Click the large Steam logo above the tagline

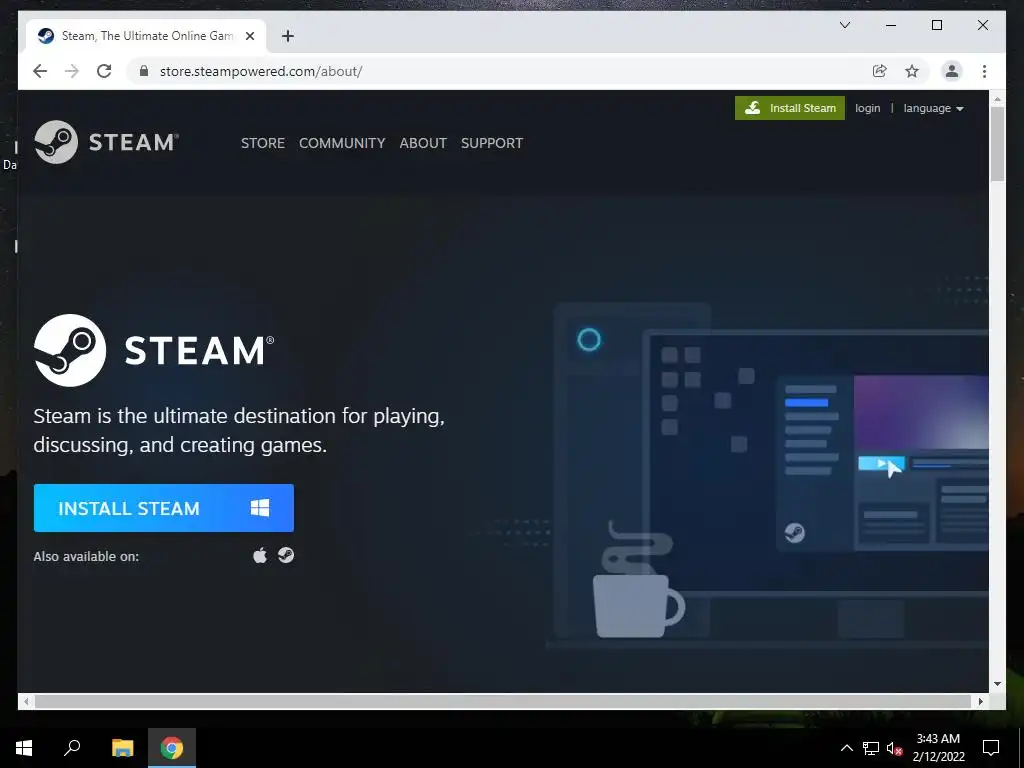pyautogui.click(x=154, y=350)
